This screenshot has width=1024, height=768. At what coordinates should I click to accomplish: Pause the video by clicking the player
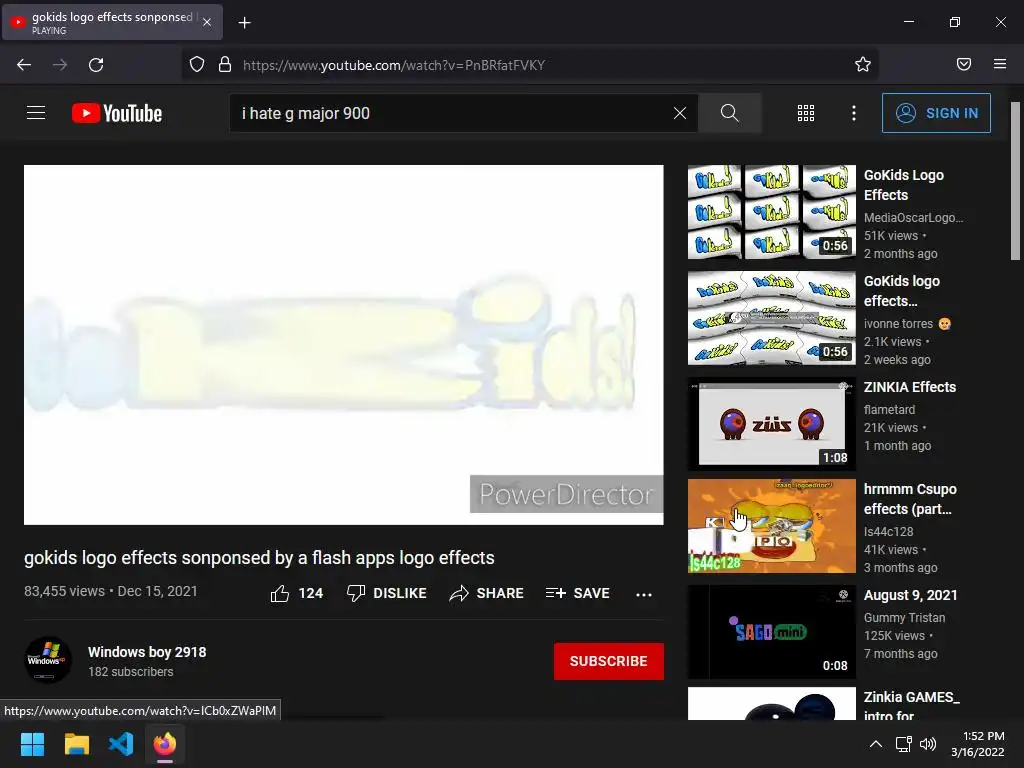344,344
